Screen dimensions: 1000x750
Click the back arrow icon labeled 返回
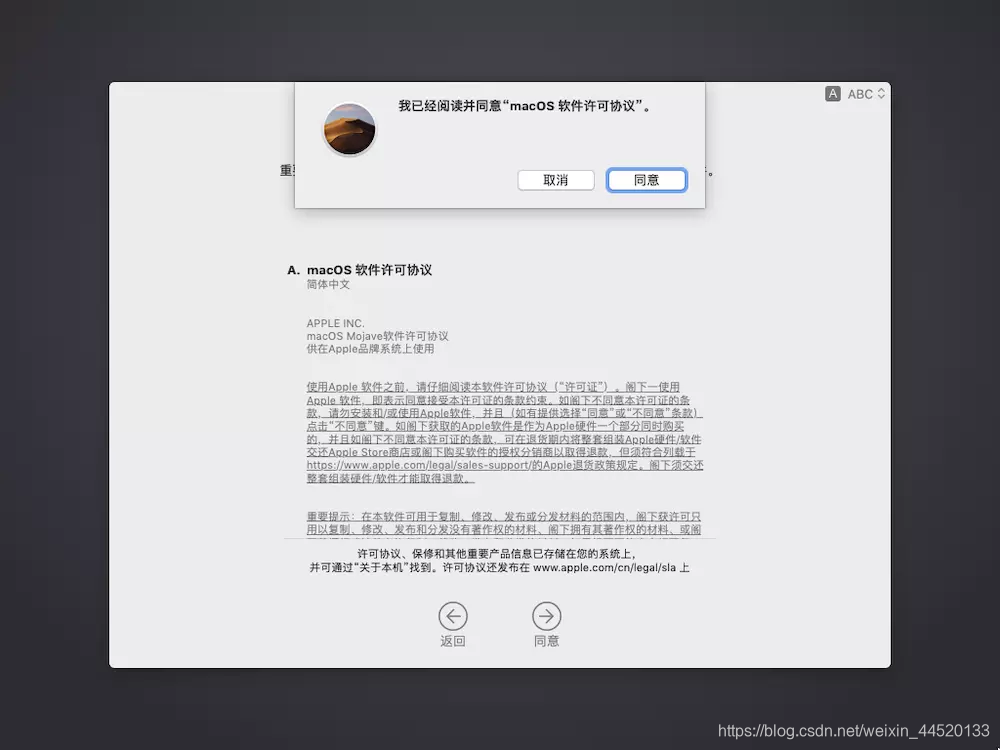pos(453,616)
